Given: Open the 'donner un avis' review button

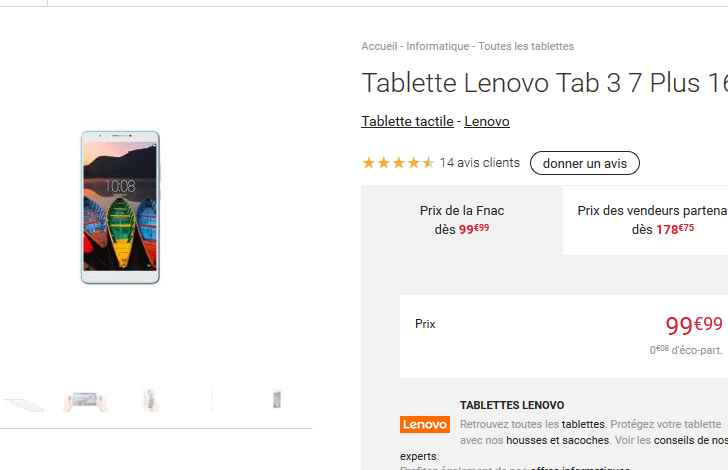Looking at the screenshot, I should pos(584,163).
